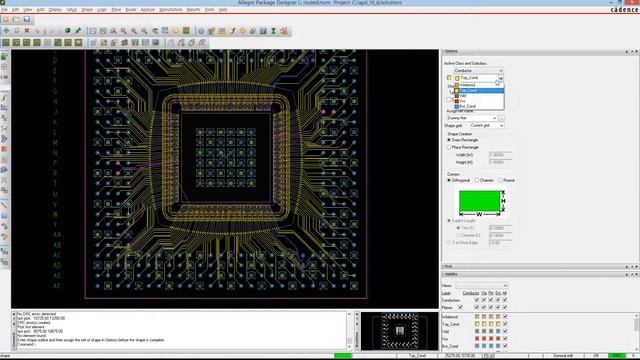Toggle Bot_Cond layer All checkbox
Image resolution: width=640 pixels, height=360 pixels.
coord(505,346)
